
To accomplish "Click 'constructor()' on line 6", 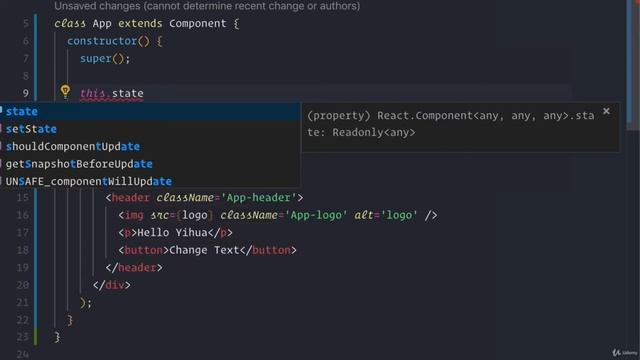I will (108, 41).
